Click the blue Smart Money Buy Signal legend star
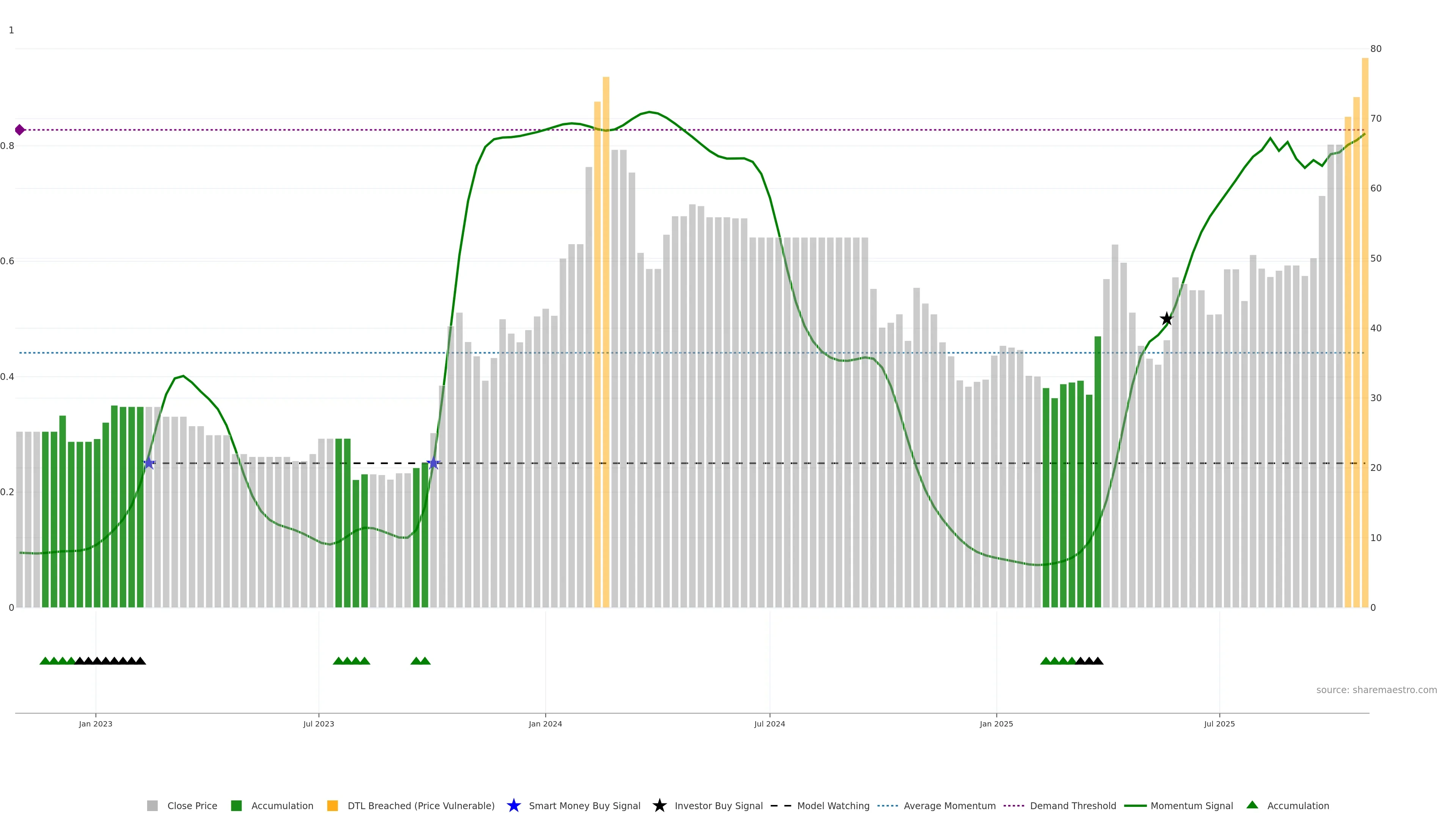This screenshot has width=1456, height=819. [x=513, y=806]
